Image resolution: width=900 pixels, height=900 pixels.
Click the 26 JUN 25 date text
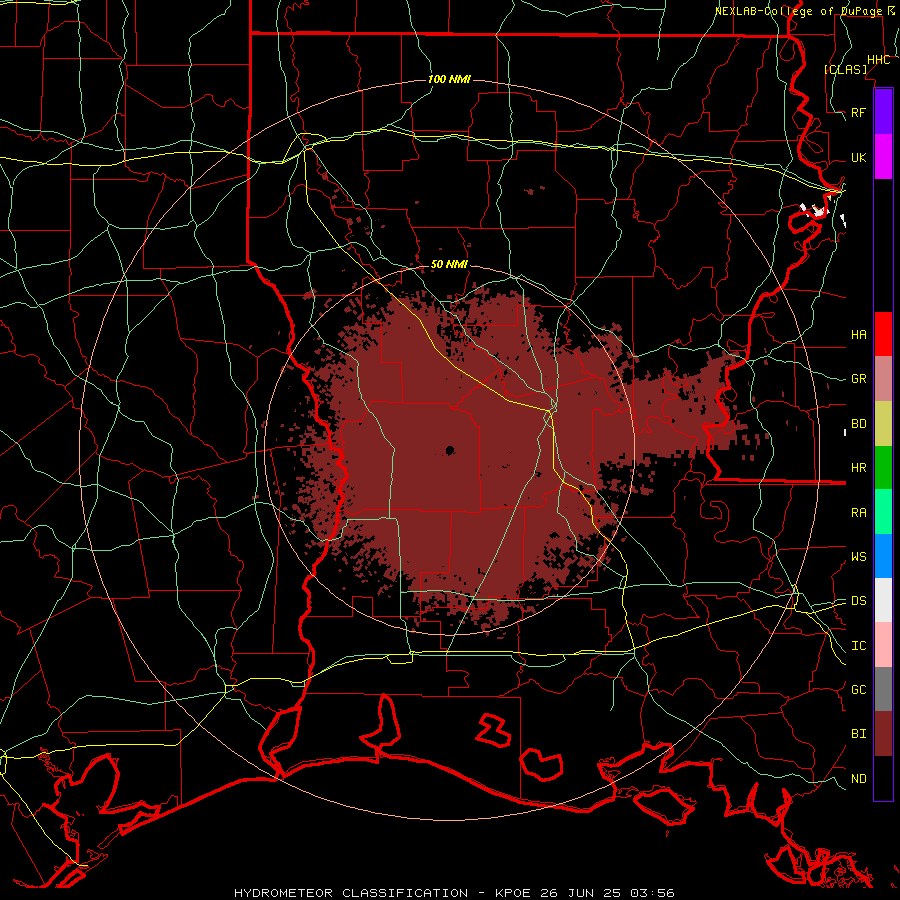coord(582,893)
